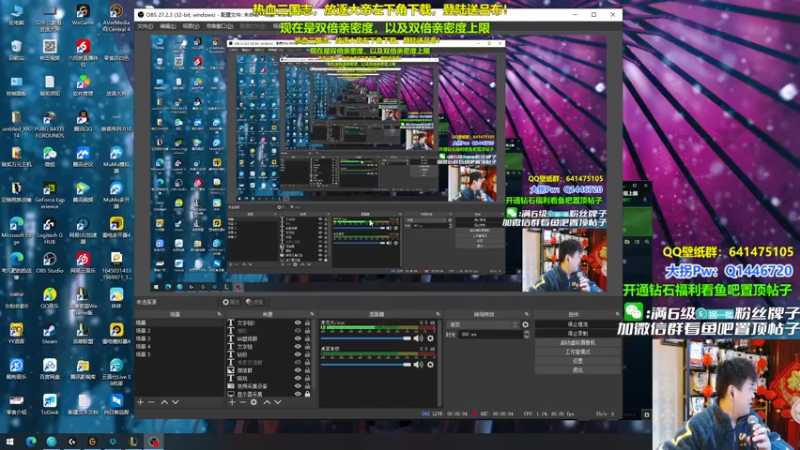Remove the selected source with minus icon
The height and width of the screenshot is (450, 800).
pyautogui.click(x=243, y=402)
